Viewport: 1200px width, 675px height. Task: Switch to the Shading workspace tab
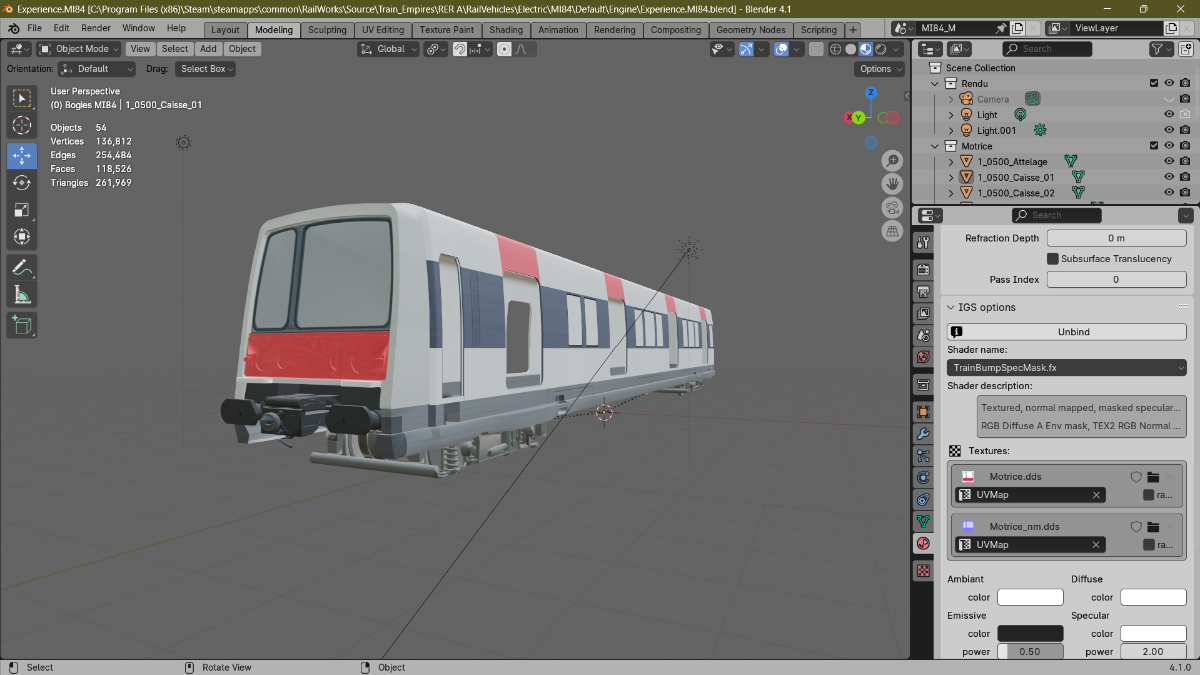[x=506, y=30]
